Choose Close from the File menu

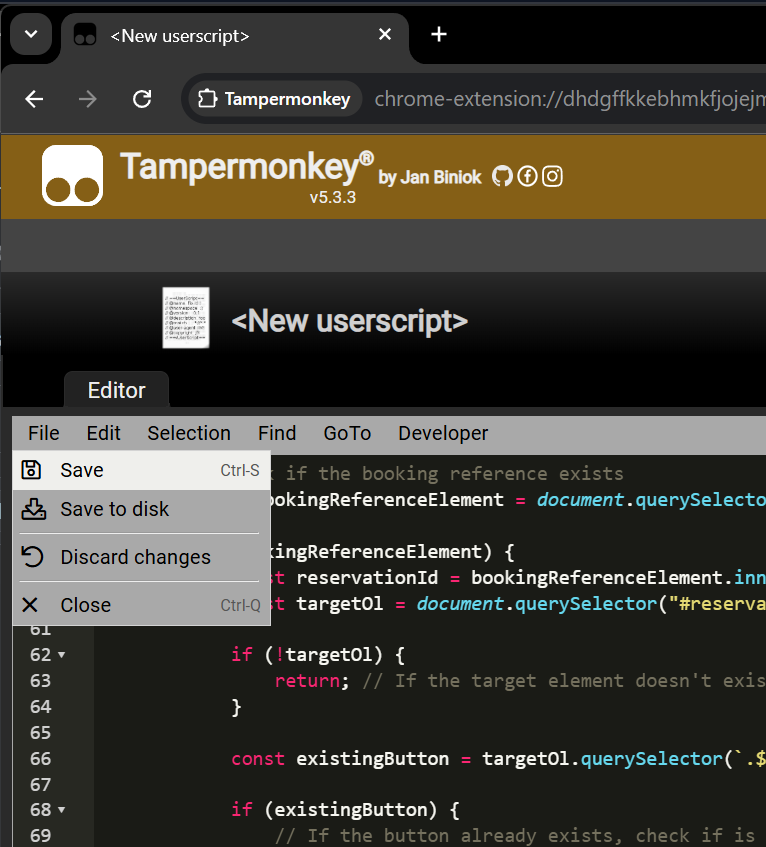(85, 605)
